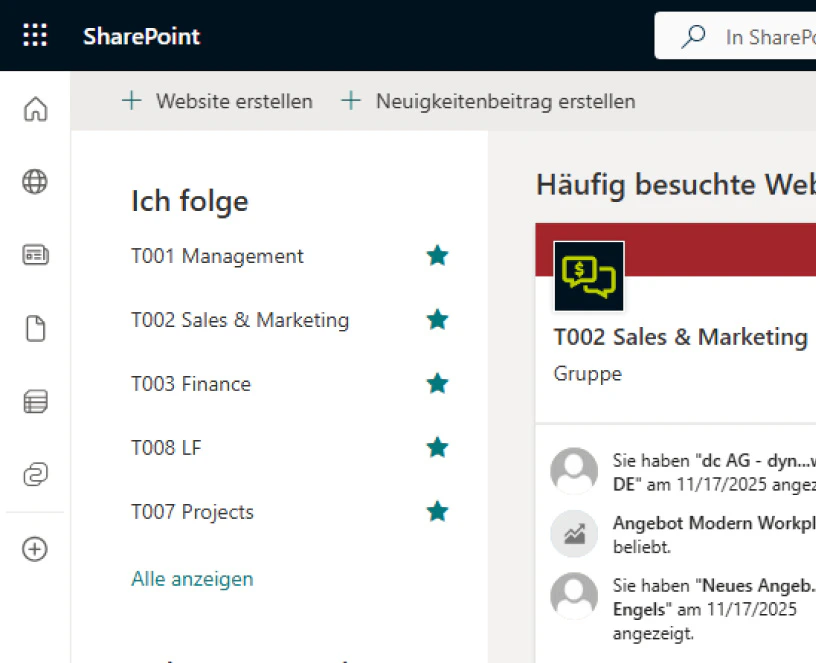Viewport: 816px width, 663px height.
Task: Unfollow T001 Management via star
Action: [x=437, y=256]
